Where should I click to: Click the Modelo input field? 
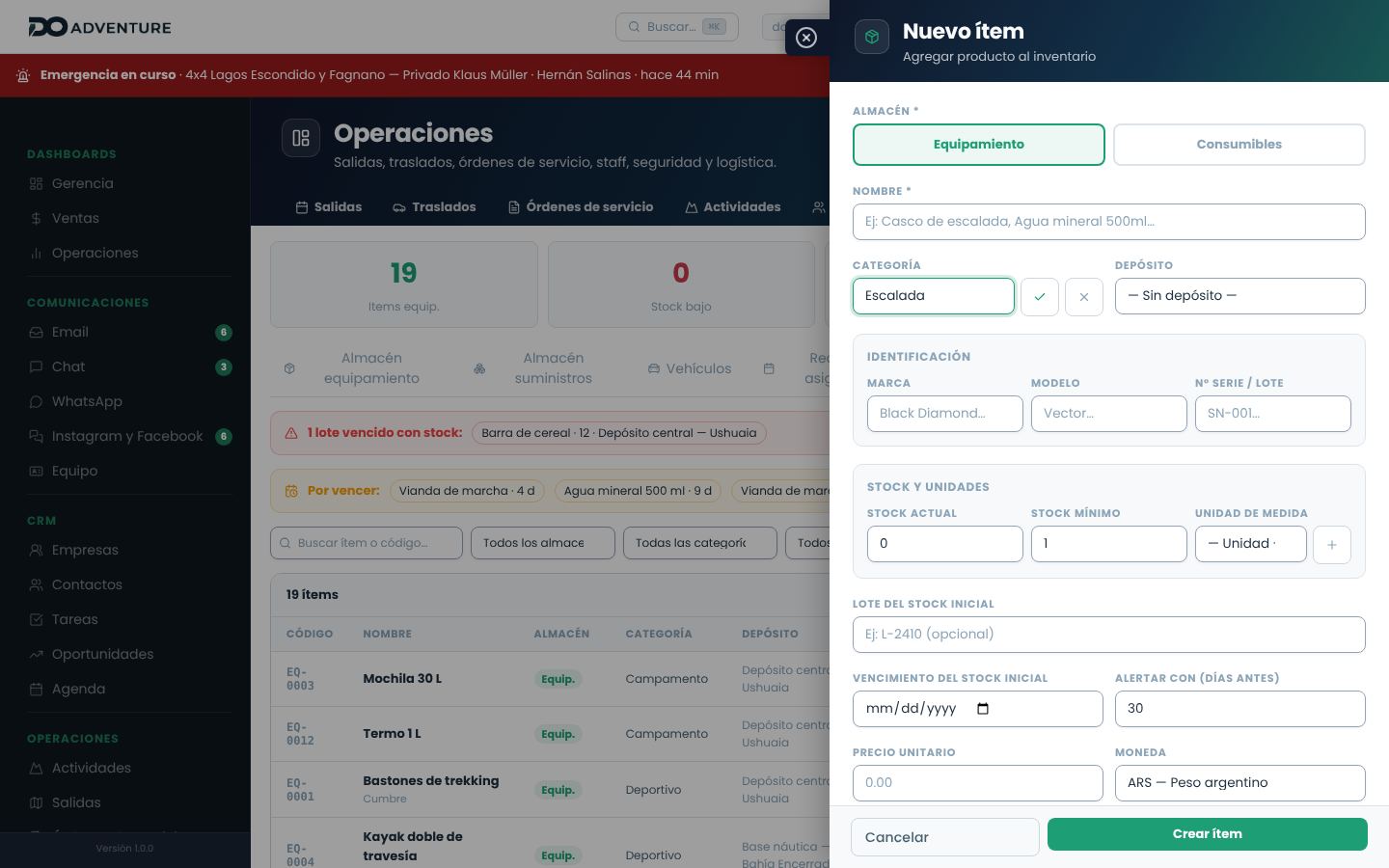click(1109, 414)
